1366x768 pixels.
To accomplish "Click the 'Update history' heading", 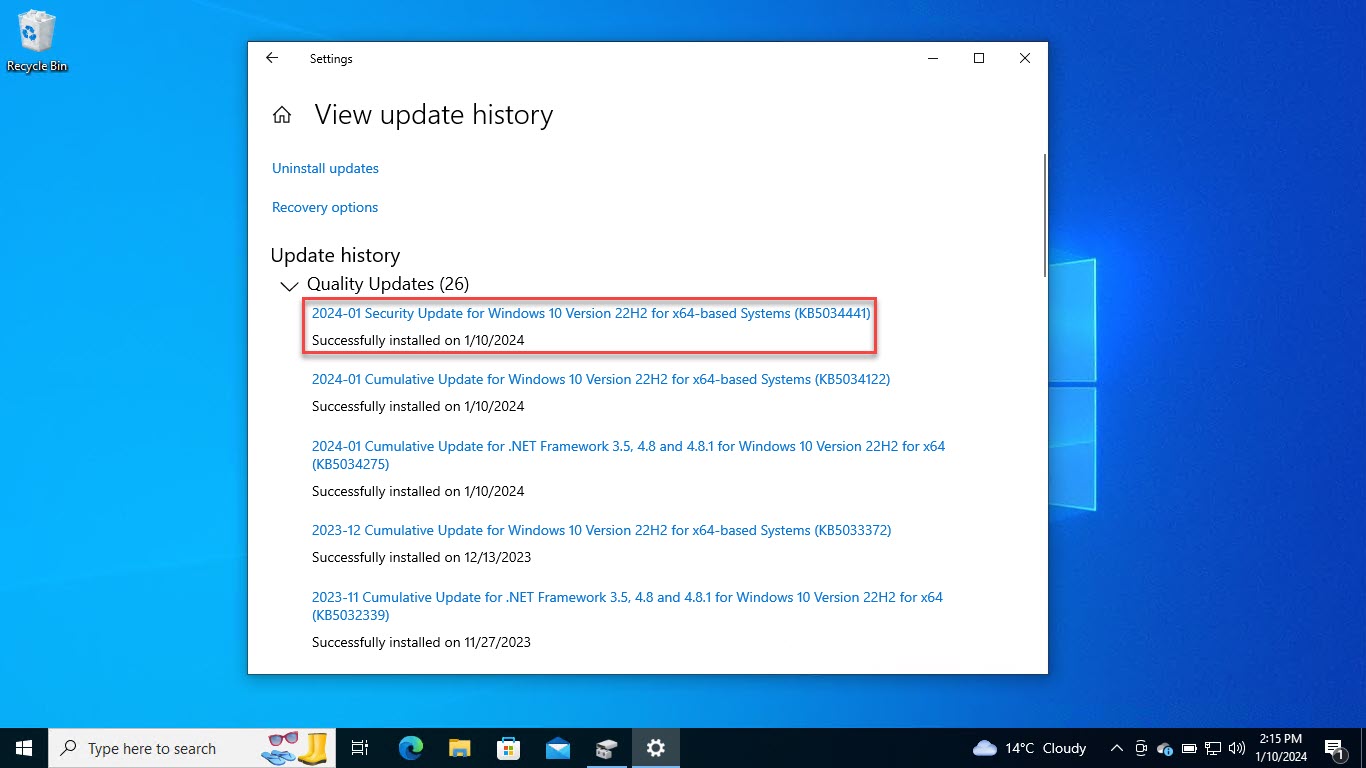I will tap(335, 255).
